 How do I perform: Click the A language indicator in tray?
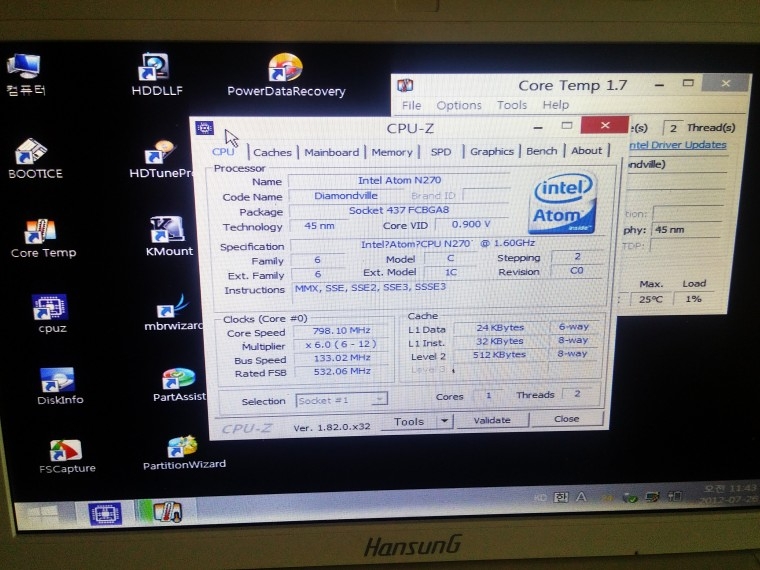coord(581,497)
